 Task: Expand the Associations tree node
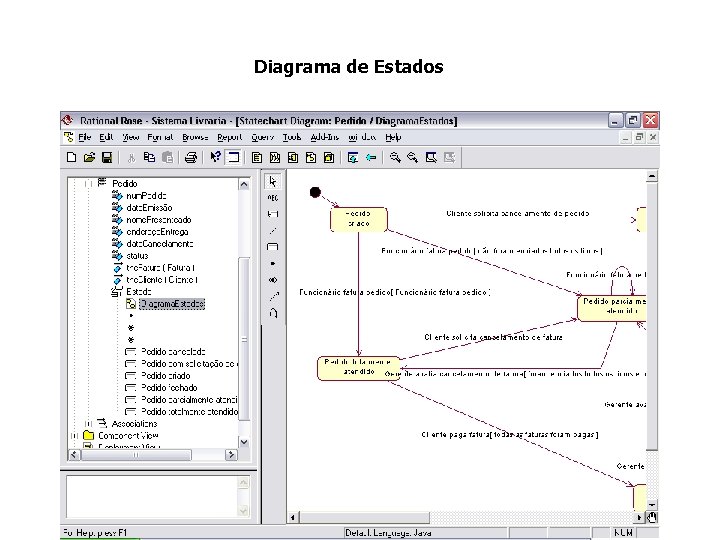[88, 424]
